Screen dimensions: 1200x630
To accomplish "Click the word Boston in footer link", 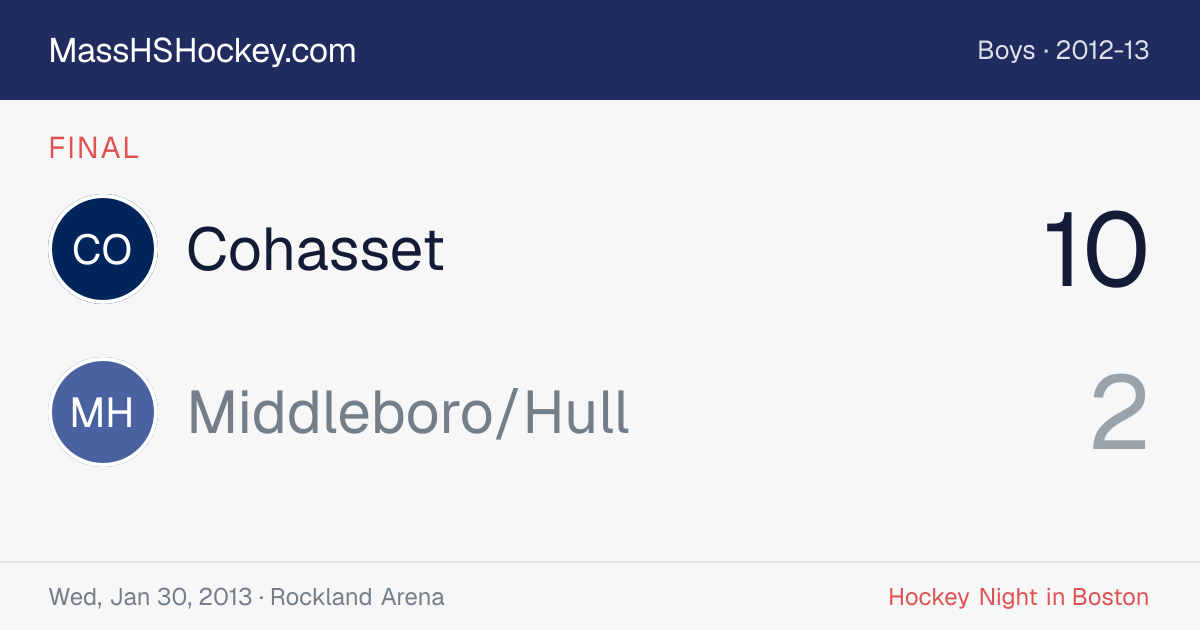I will click(x=1110, y=597).
